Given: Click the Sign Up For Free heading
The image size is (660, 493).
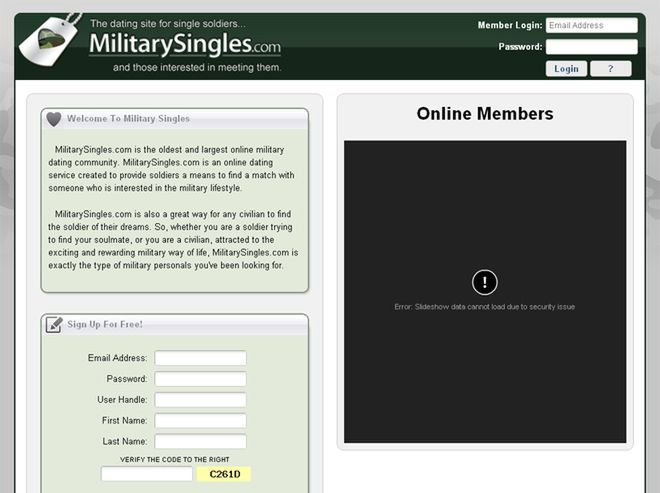Looking at the screenshot, I should (105, 324).
